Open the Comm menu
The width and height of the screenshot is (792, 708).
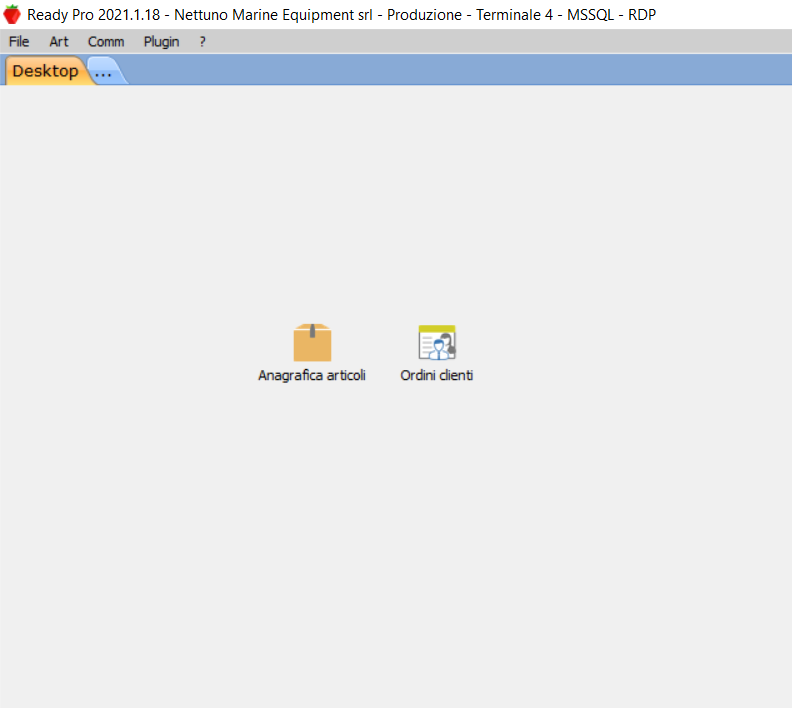tap(106, 41)
